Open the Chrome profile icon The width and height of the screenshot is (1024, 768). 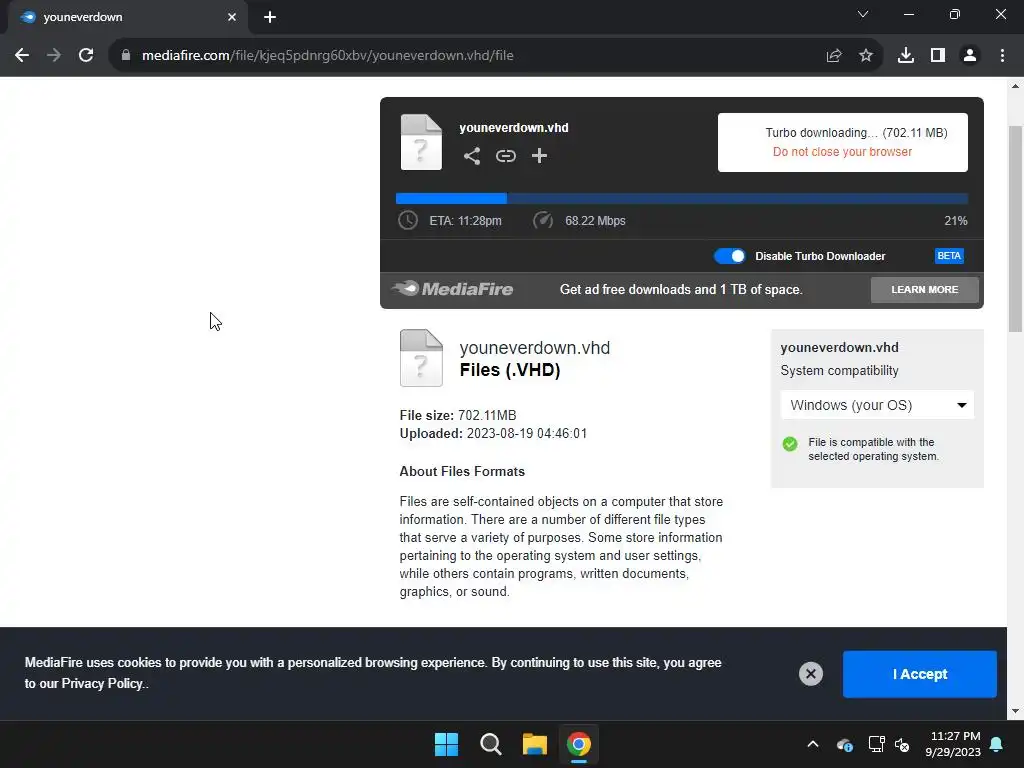pos(970,56)
